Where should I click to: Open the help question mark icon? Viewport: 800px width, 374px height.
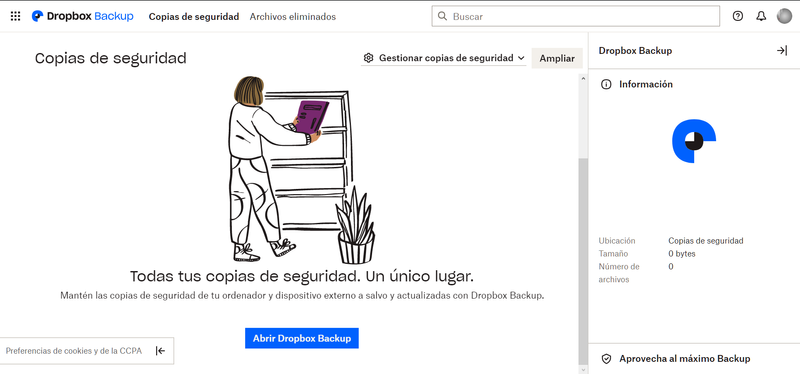tap(738, 16)
